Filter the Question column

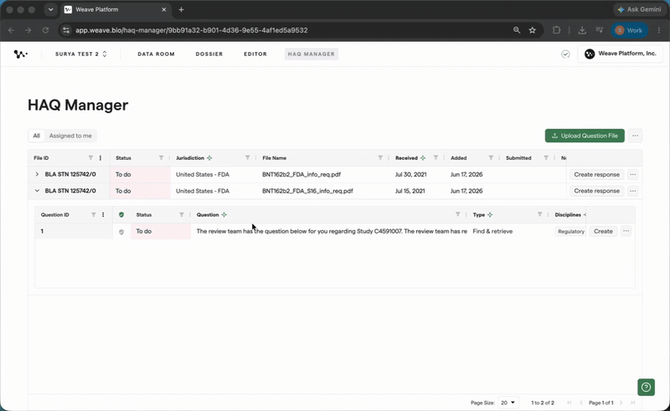(458, 214)
